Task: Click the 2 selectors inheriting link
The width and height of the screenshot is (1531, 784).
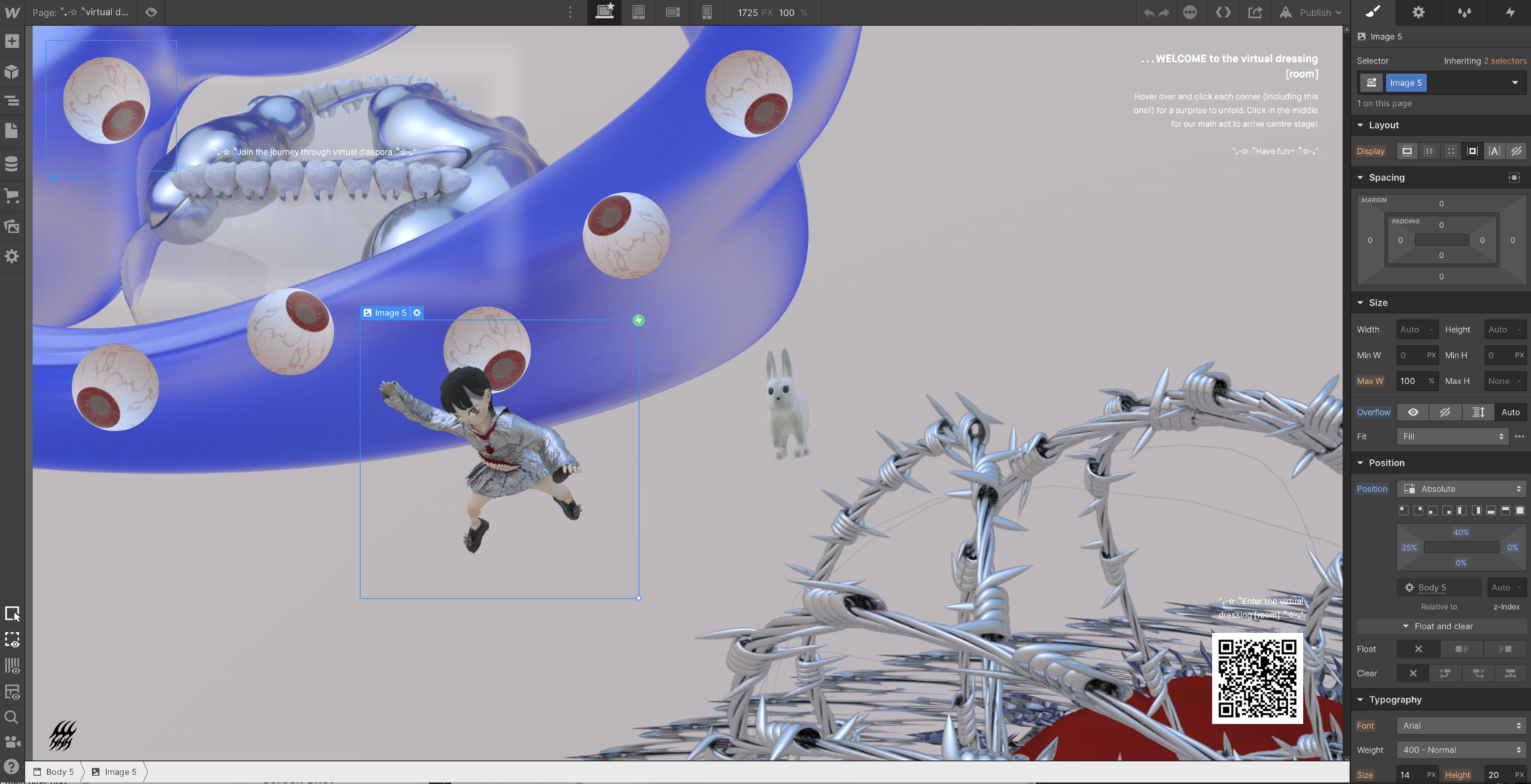Action: pos(1505,61)
